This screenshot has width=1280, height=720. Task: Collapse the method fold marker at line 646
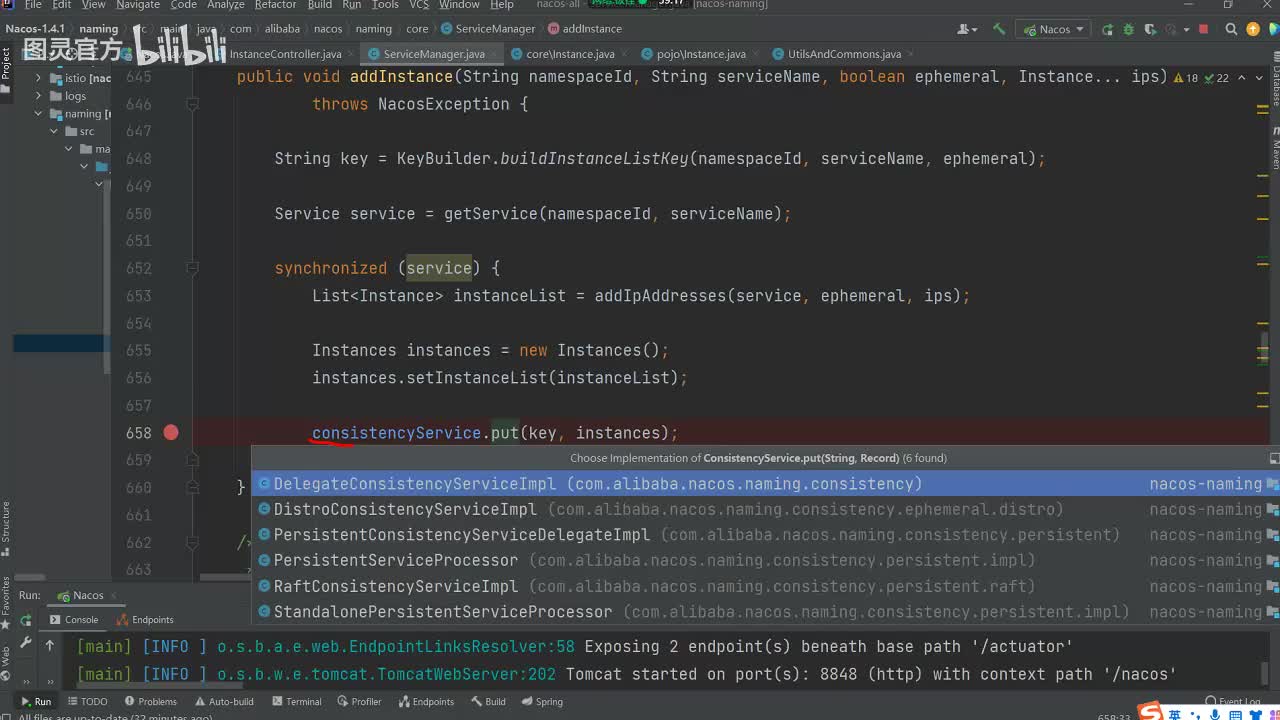(x=193, y=104)
